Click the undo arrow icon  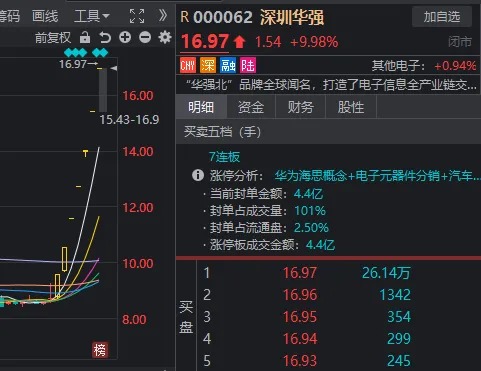tap(105, 37)
